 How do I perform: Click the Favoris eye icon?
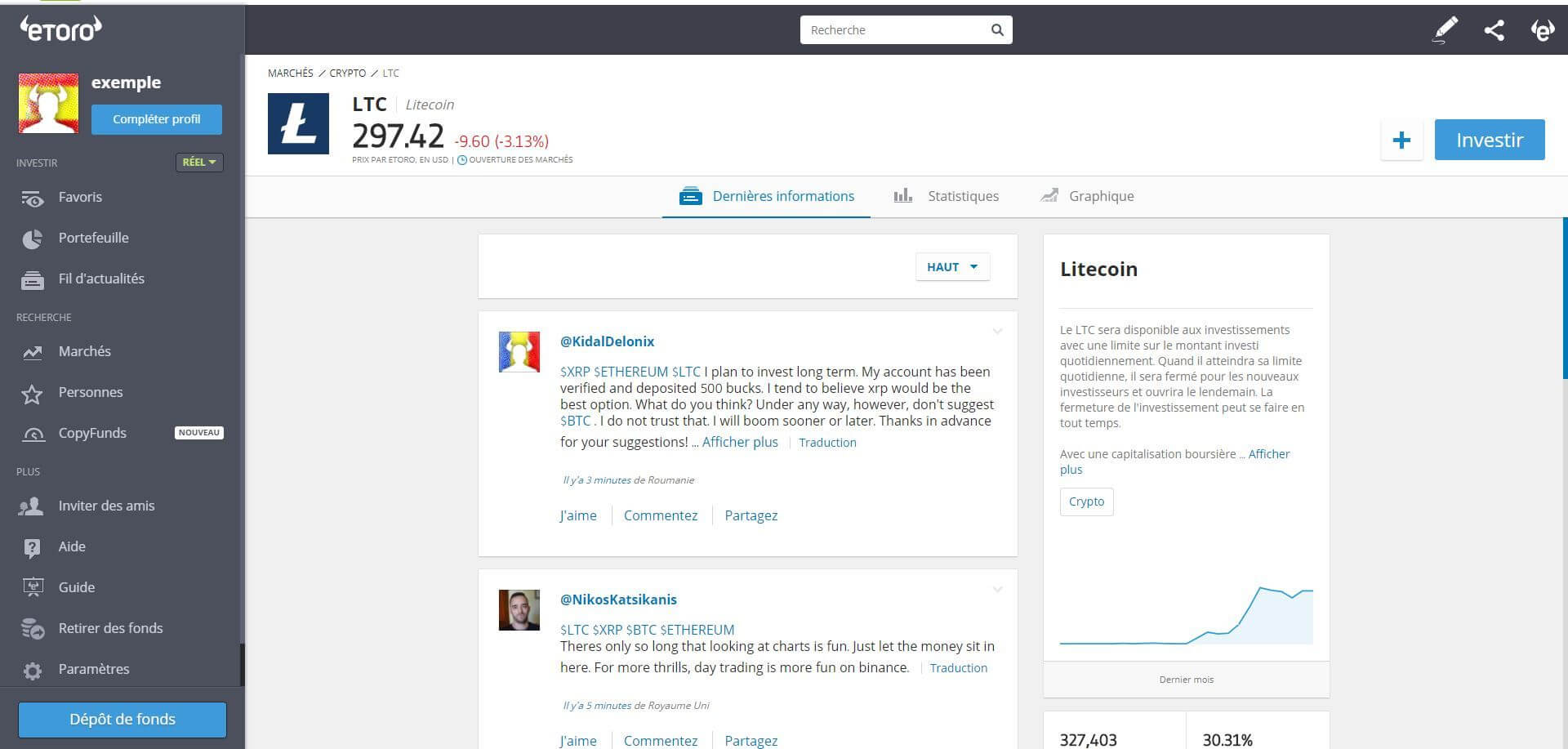(x=32, y=198)
